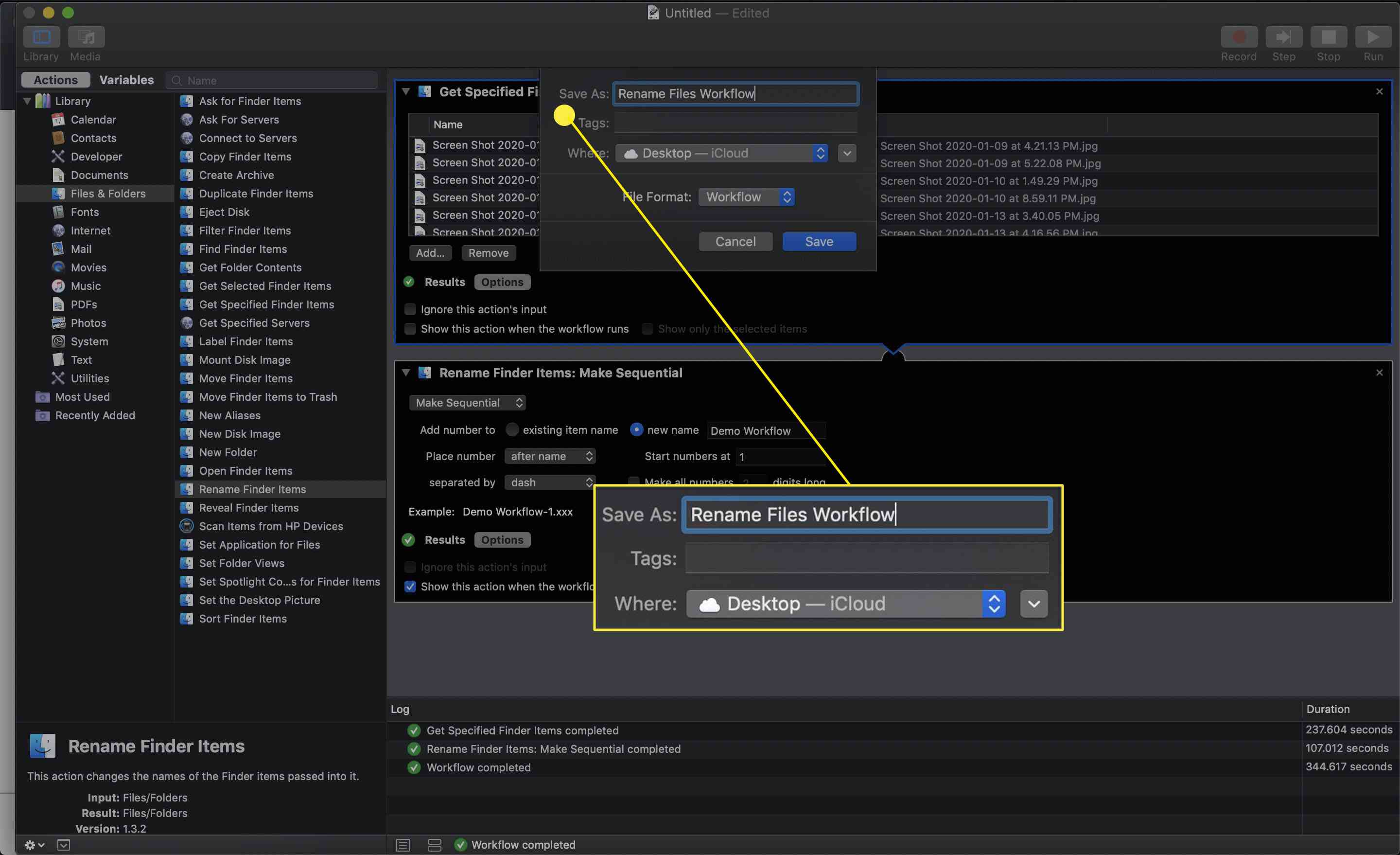1400x855 pixels.
Task: Select the new name radio button
Action: point(636,430)
